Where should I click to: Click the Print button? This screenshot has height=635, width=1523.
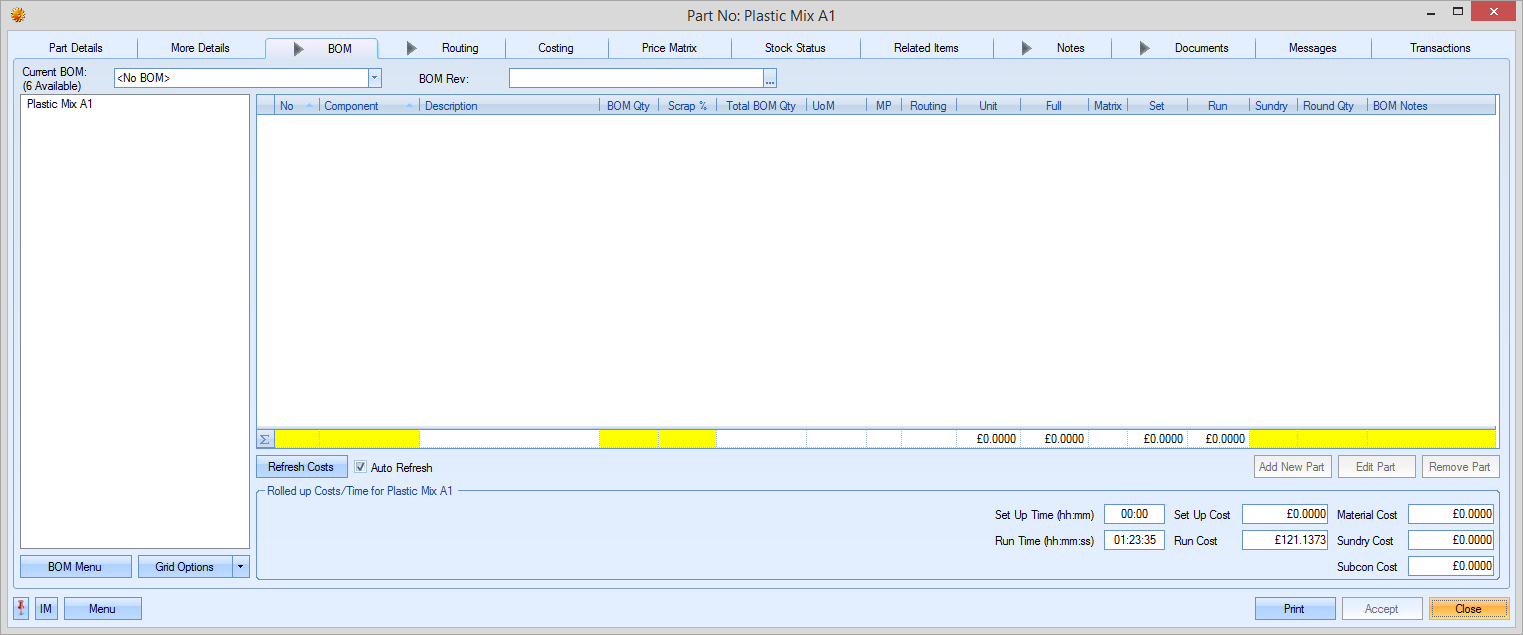pos(1294,608)
